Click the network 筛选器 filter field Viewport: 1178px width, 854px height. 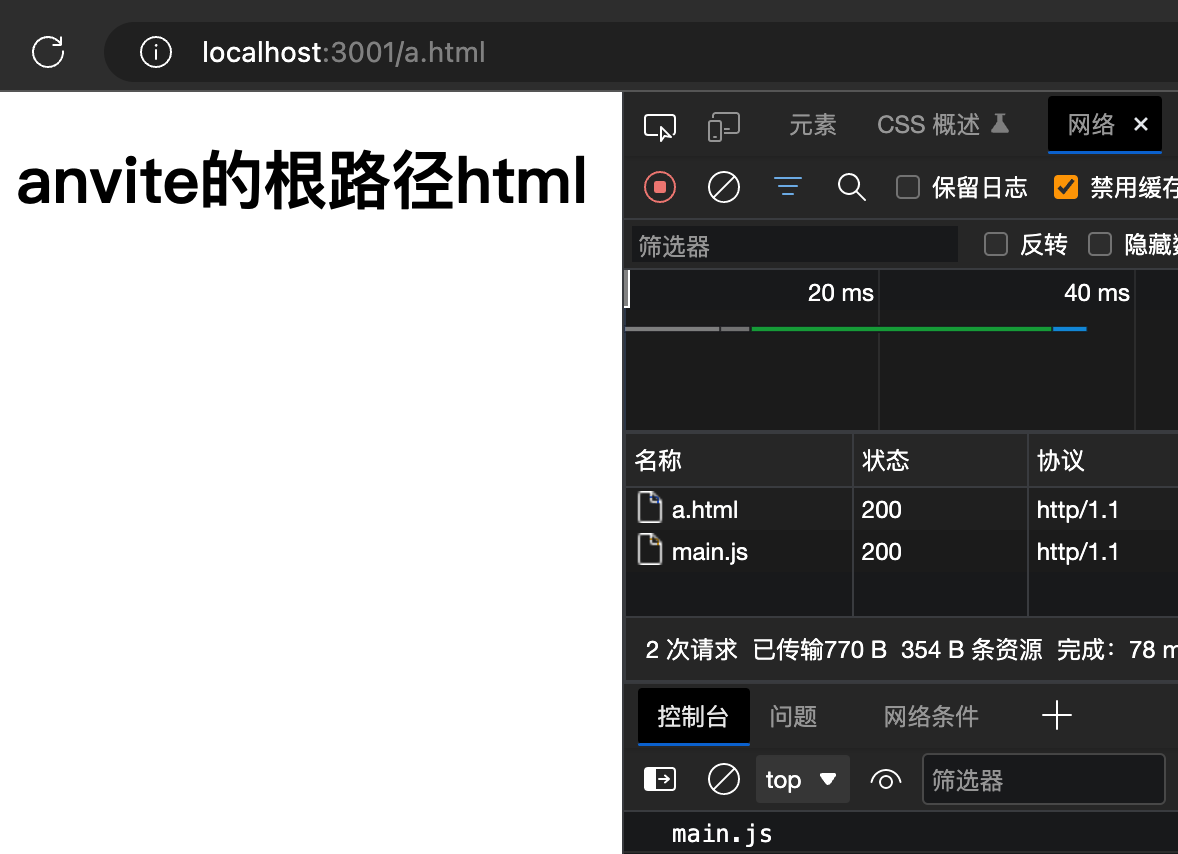tap(794, 246)
